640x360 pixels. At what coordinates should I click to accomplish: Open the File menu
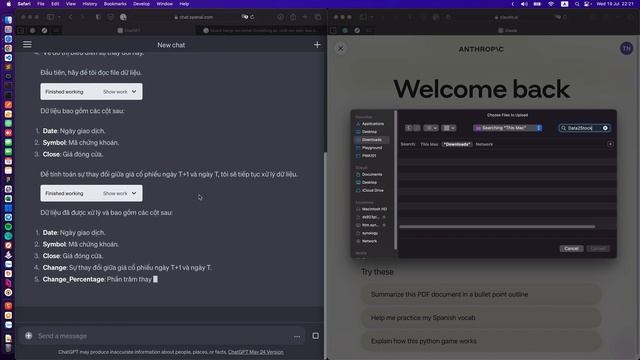41,4
